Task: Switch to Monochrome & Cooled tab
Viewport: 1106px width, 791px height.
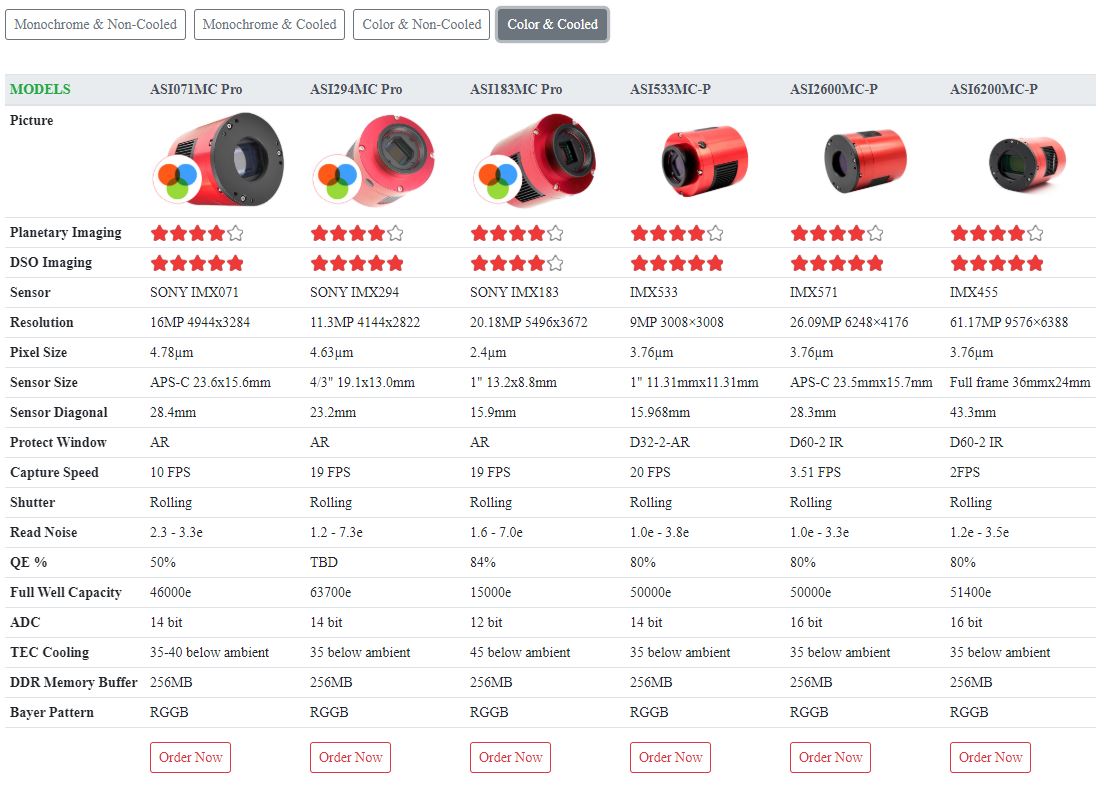Action: tap(269, 24)
